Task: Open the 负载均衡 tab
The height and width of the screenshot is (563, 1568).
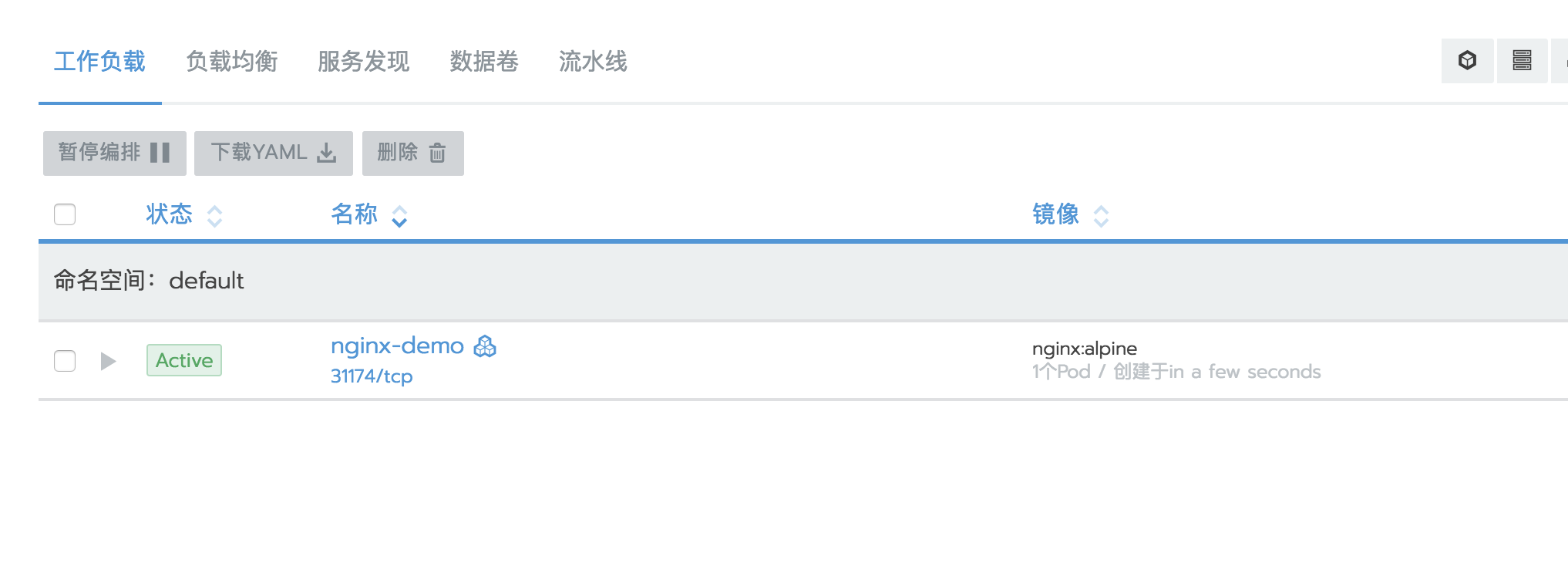Action: point(232,62)
